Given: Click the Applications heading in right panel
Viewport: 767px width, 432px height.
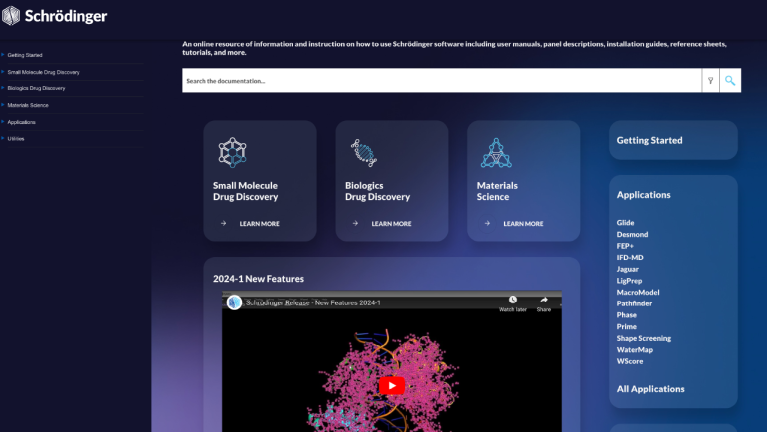Looking at the screenshot, I should (643, 195).
